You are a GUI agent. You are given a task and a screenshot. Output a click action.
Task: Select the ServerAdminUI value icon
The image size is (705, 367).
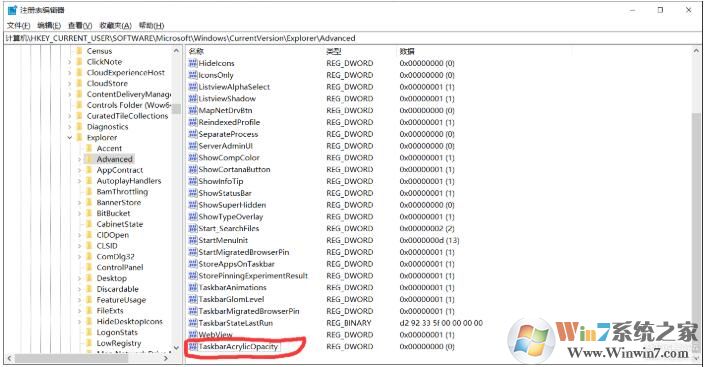coord(193,146)
